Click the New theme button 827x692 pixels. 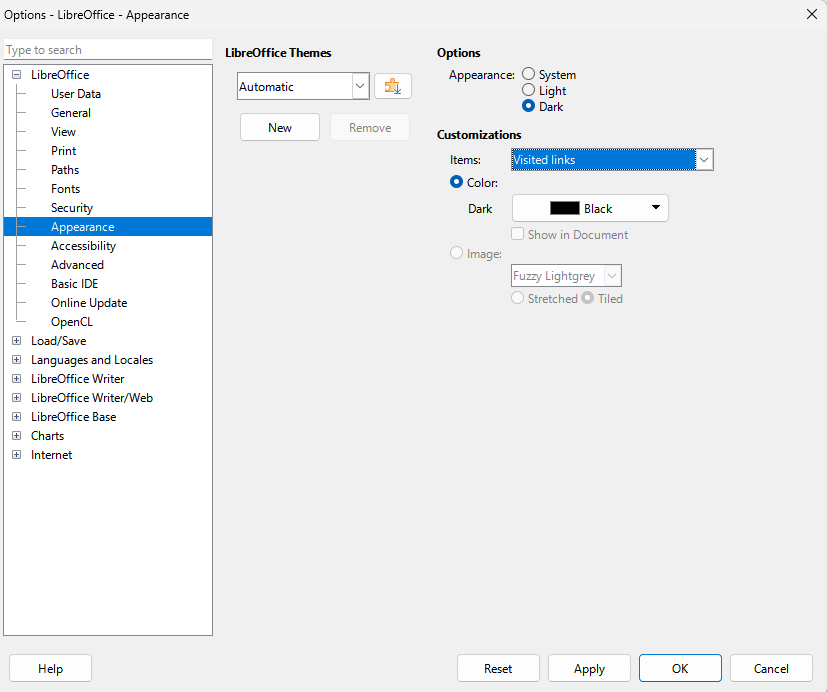280,128
